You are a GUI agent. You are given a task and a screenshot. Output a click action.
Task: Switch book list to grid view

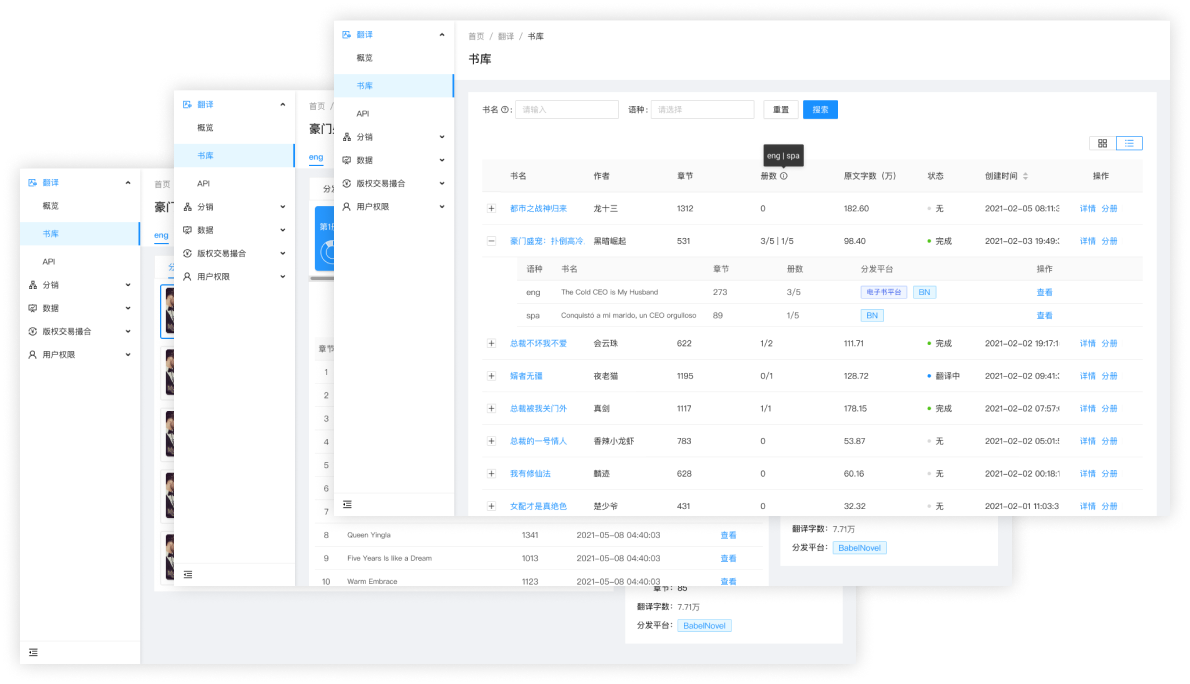(x=1102, y=143)
